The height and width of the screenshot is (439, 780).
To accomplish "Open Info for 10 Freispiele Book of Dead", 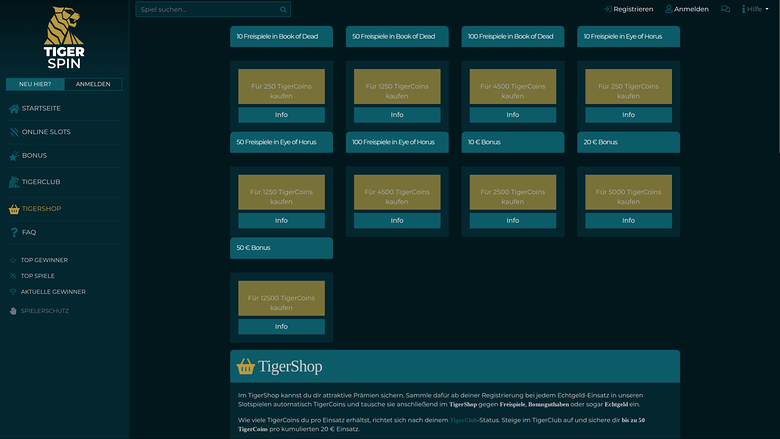I will [282, 115].
